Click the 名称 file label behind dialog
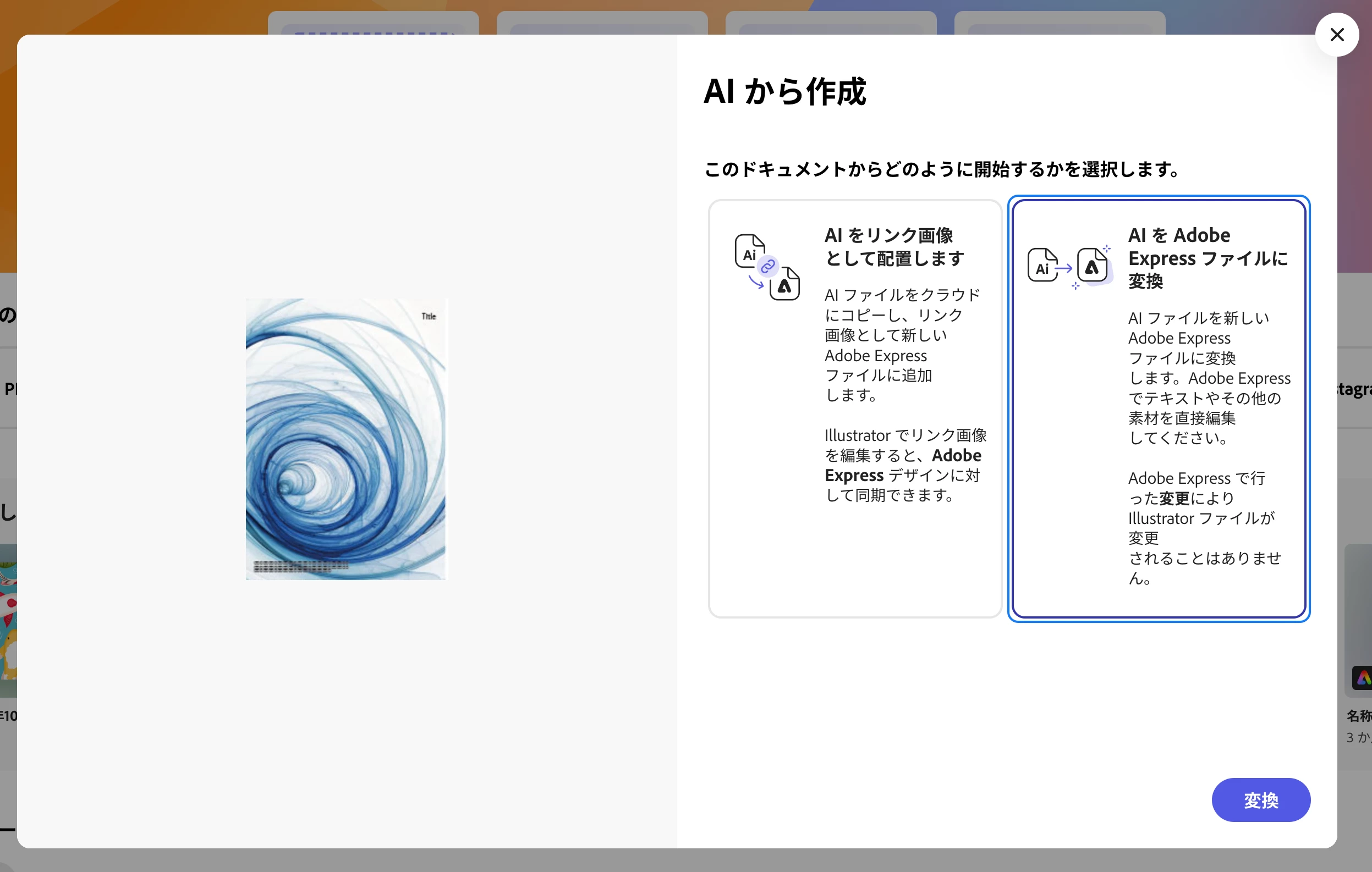 pyautogui.click(x=1358, y=715)
